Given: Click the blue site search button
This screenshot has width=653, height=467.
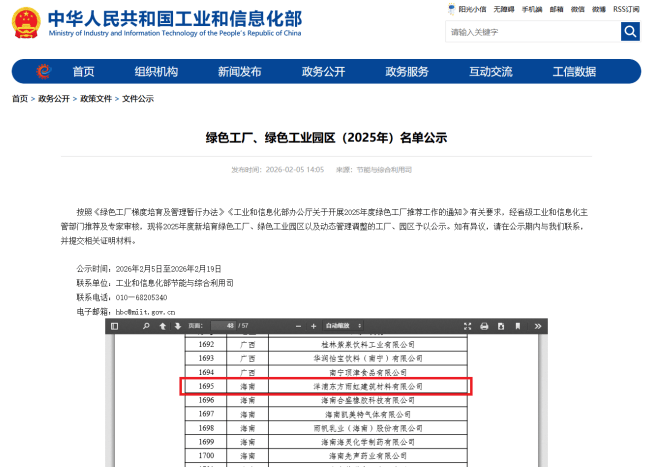Looking at the screenshot, I should 630,32.
